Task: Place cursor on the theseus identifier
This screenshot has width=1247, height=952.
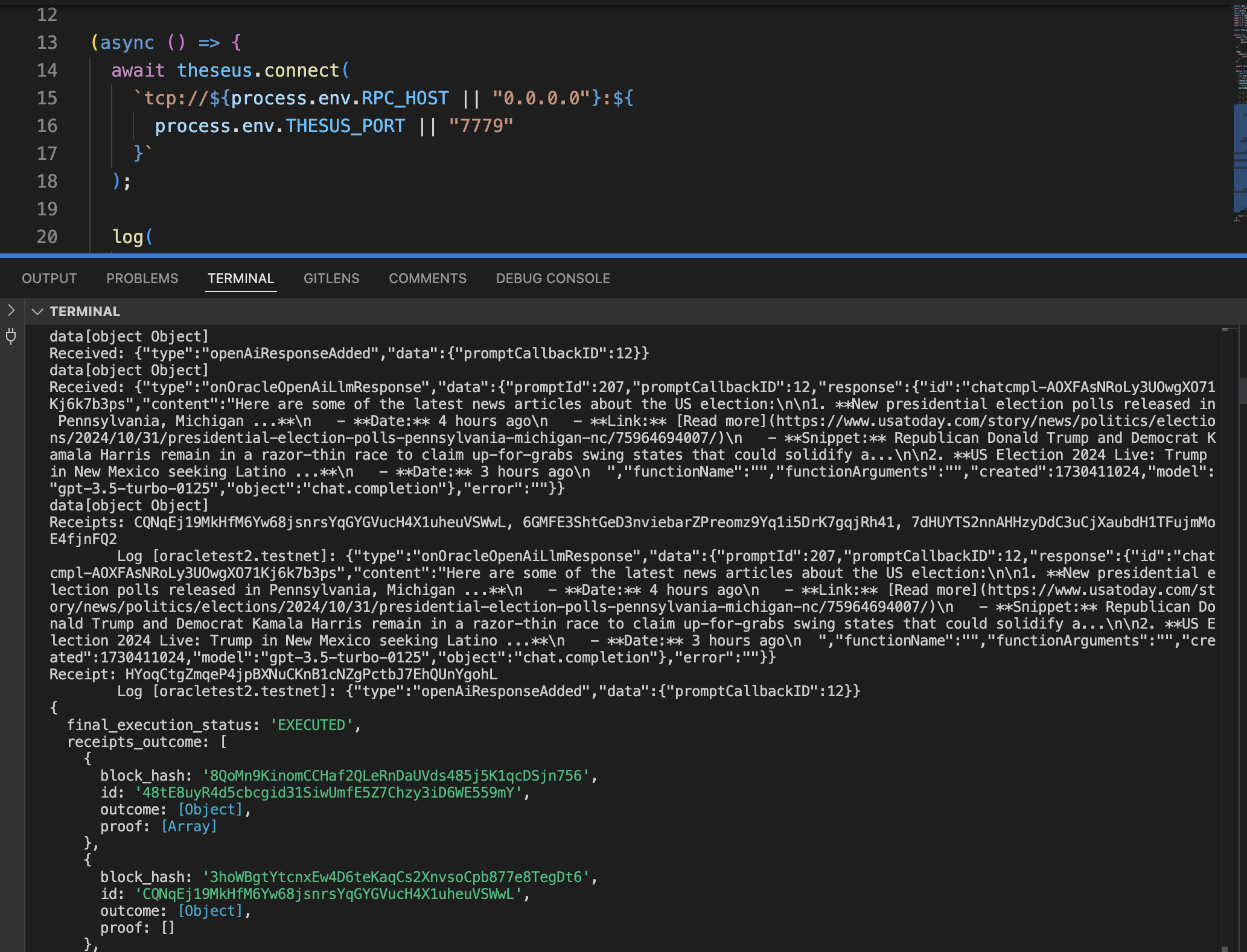Action: click(x=214, y=71)
